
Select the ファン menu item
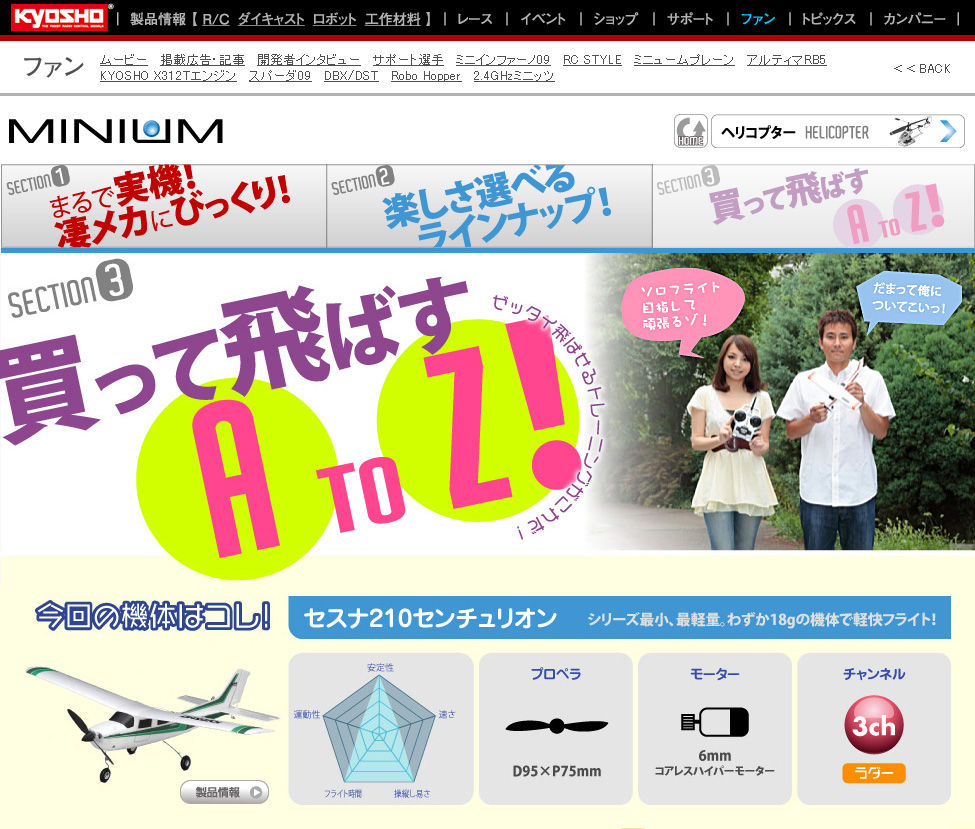[757, 19]
